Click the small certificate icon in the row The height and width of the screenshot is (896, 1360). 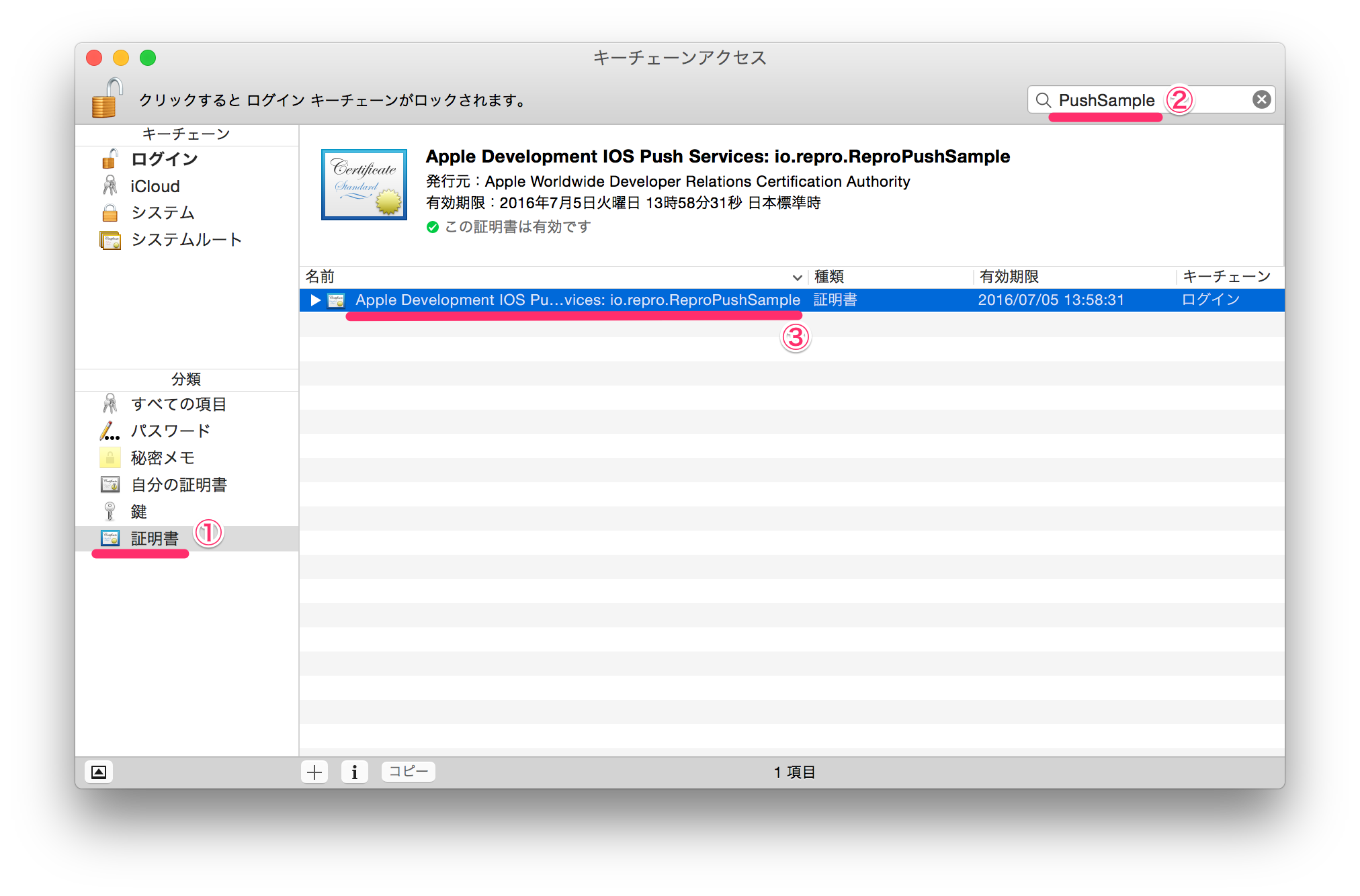coord(336,300)
